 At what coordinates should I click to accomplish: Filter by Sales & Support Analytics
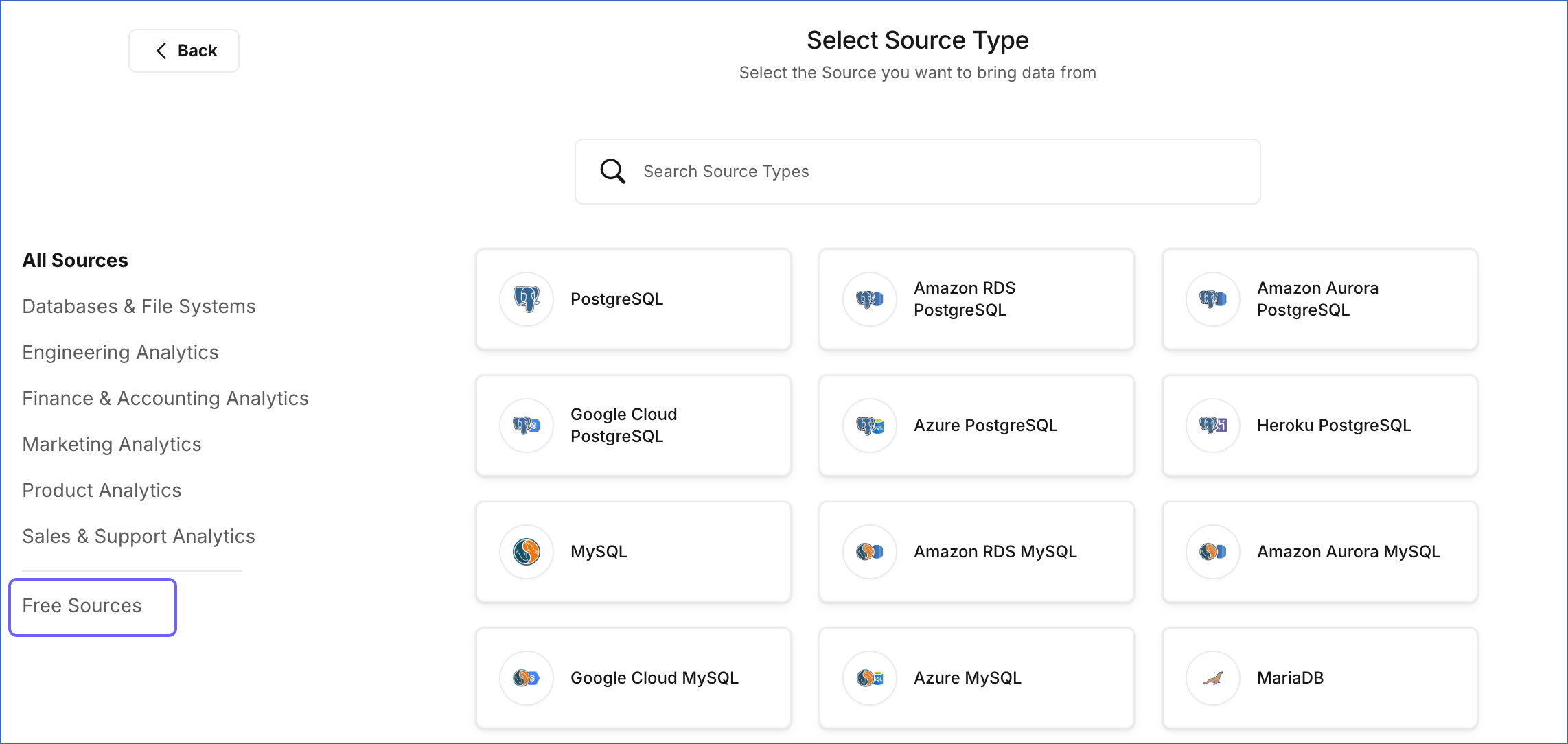(x=139, y=537)
